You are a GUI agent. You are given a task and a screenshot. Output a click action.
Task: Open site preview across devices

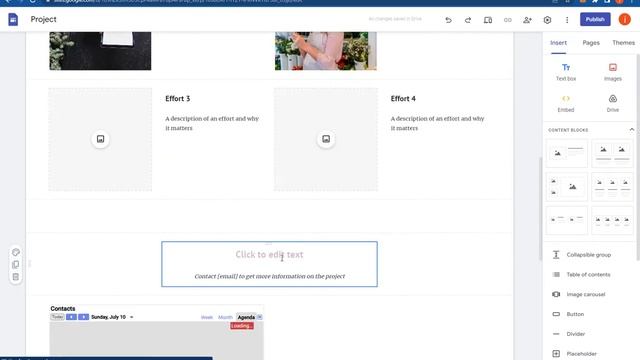(x=488, y=20)
